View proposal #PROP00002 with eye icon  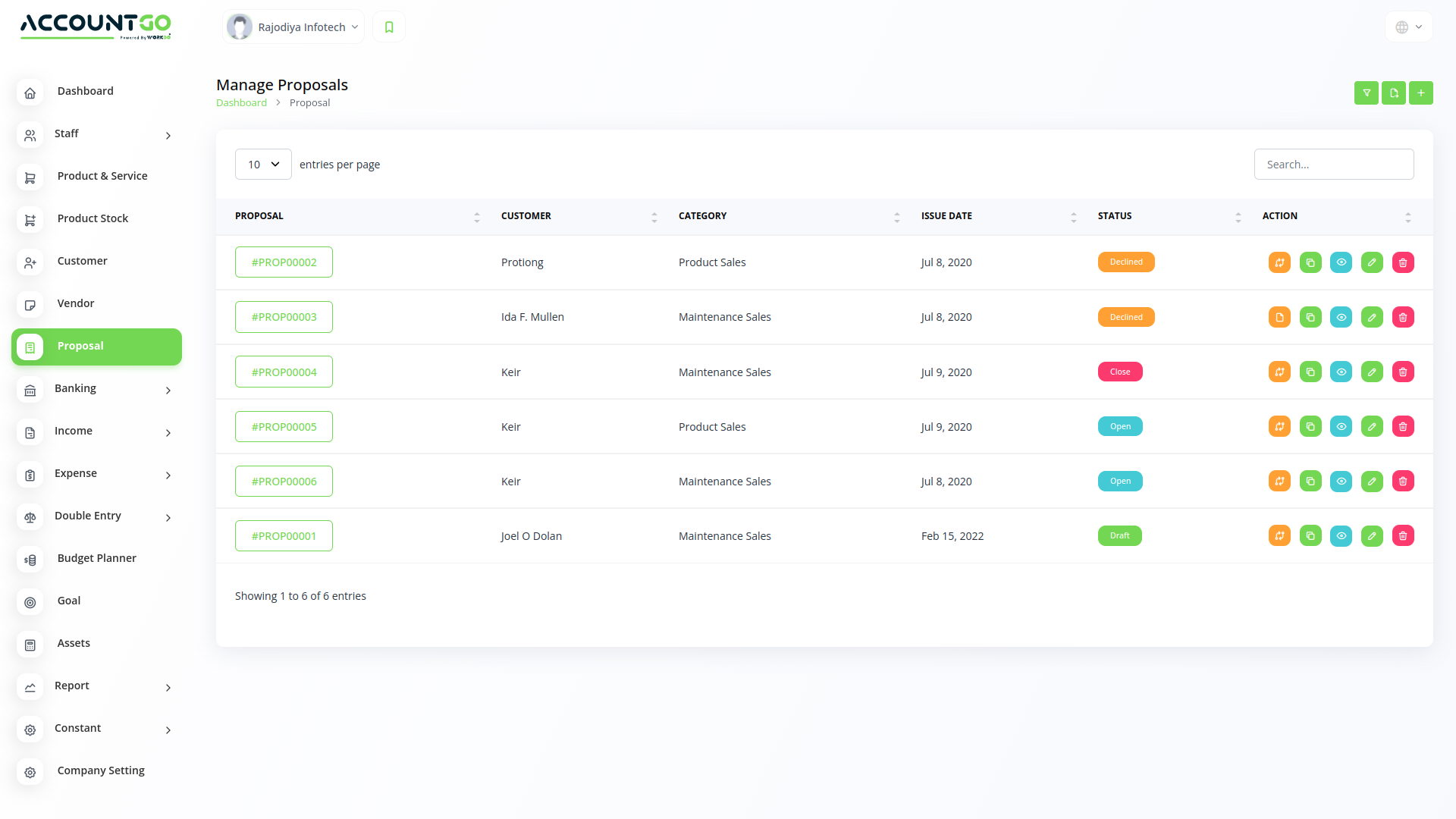(x=1341, y=262)
